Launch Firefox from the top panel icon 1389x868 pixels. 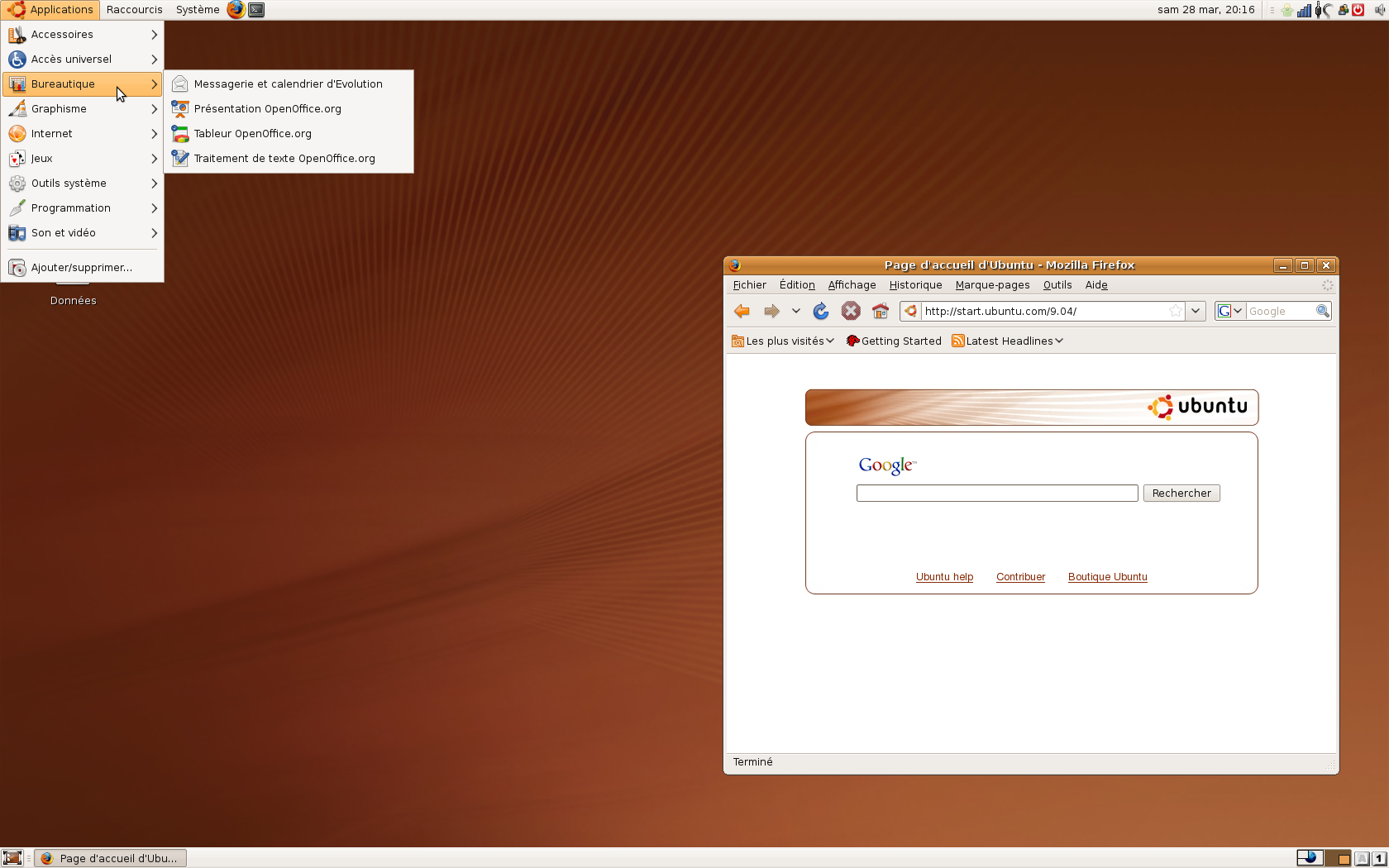click(x=236, y=10)
